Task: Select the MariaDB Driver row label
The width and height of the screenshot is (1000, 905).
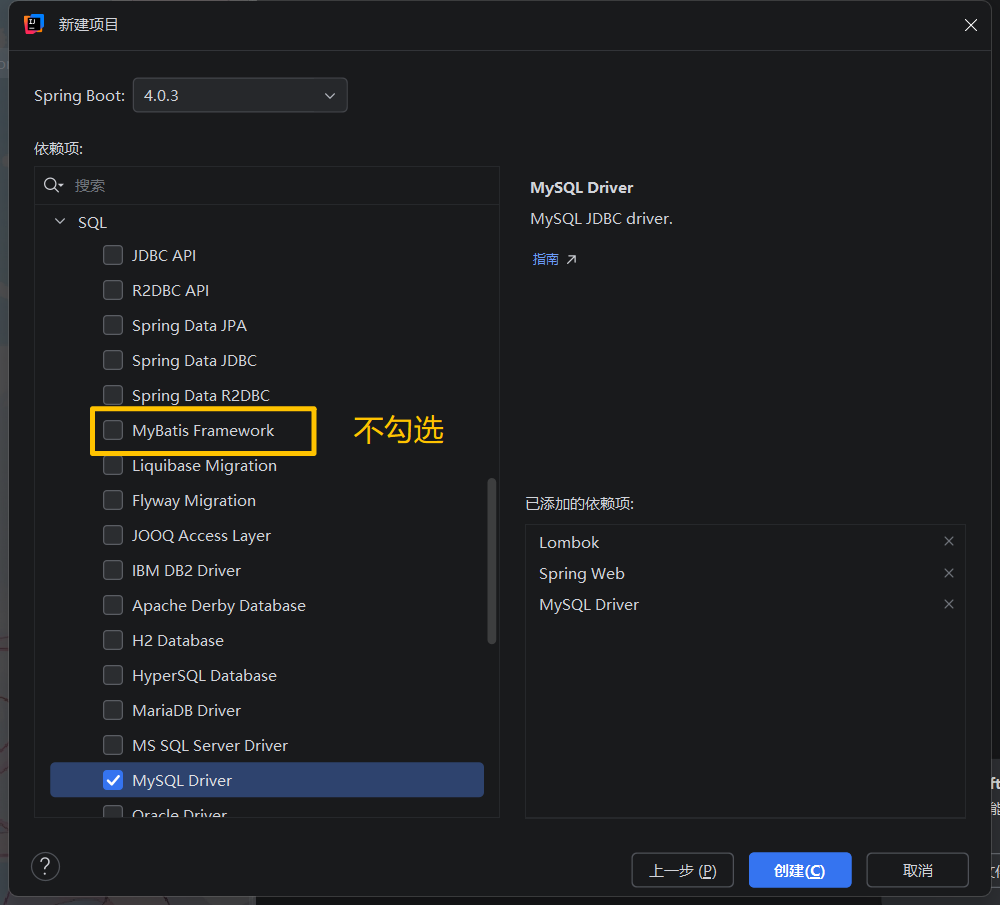Action: click(186, 710)
